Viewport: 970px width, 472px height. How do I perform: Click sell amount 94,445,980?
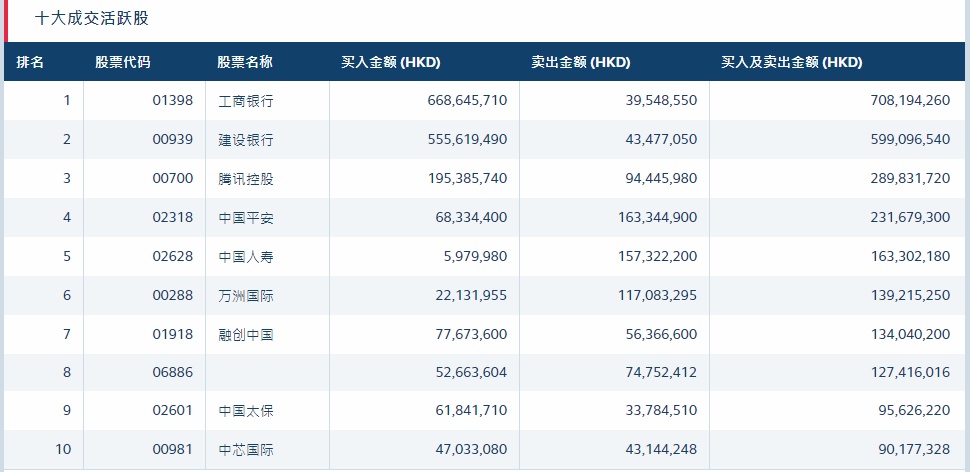pyautogui.click(x=661, y=178)
